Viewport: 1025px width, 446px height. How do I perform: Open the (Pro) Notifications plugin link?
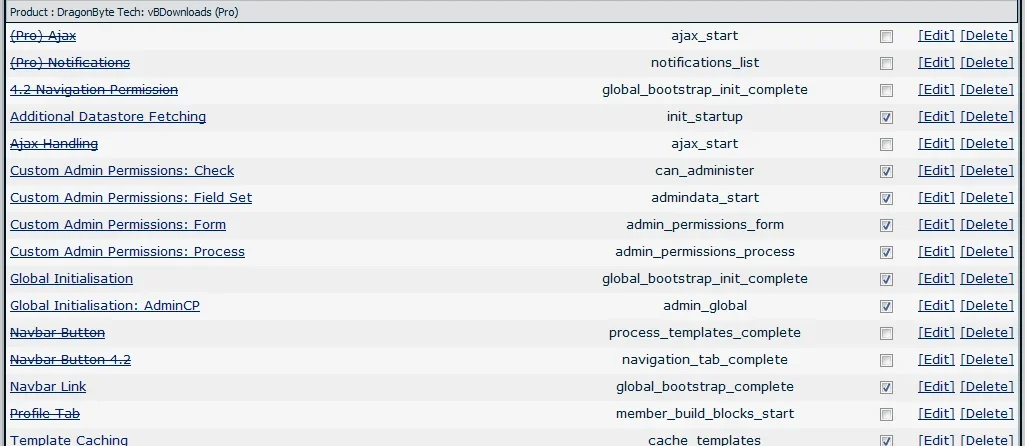[x=70, y=63]
